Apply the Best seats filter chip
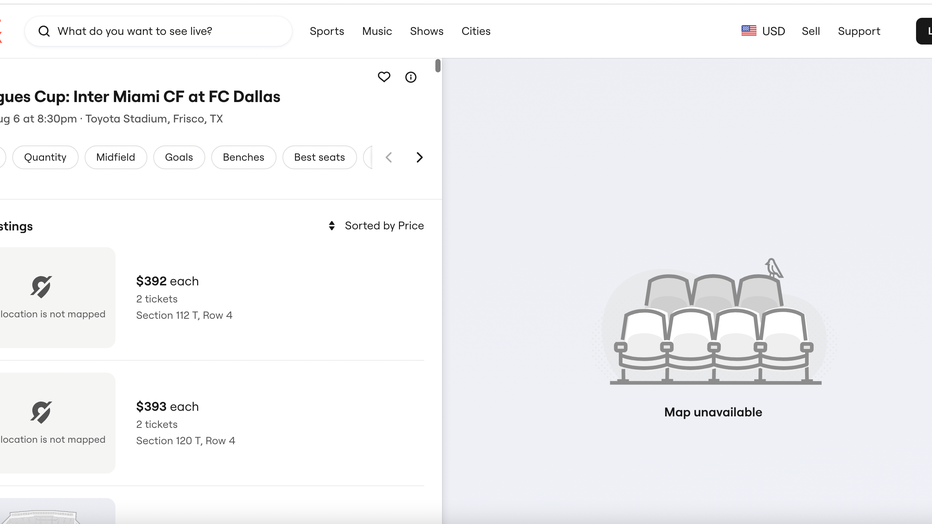The image size is (932, 524). [x=319, y=157]
